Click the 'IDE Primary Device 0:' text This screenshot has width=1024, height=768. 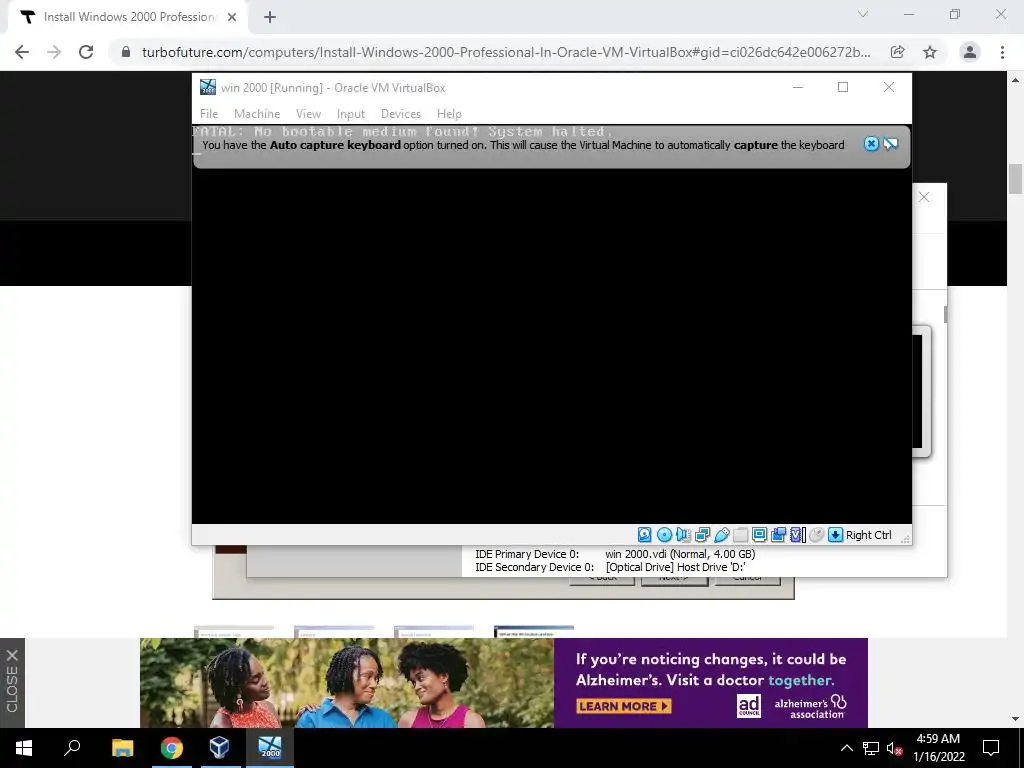click(x=527, y=554)
